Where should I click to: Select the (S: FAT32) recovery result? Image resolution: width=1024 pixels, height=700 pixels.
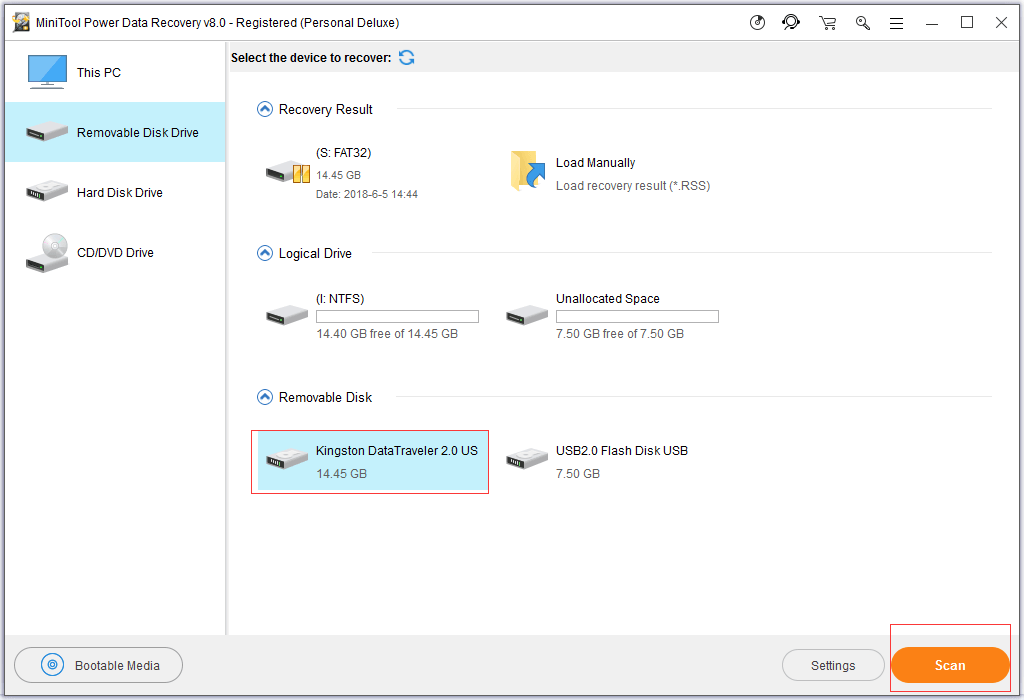point(343,172)
